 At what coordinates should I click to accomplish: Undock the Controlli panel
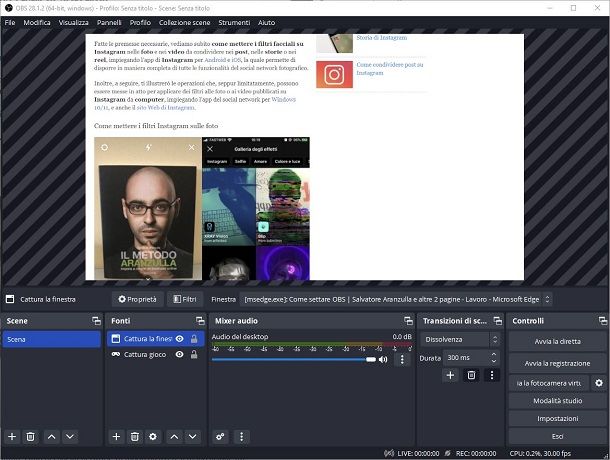(x=603, y=321)
